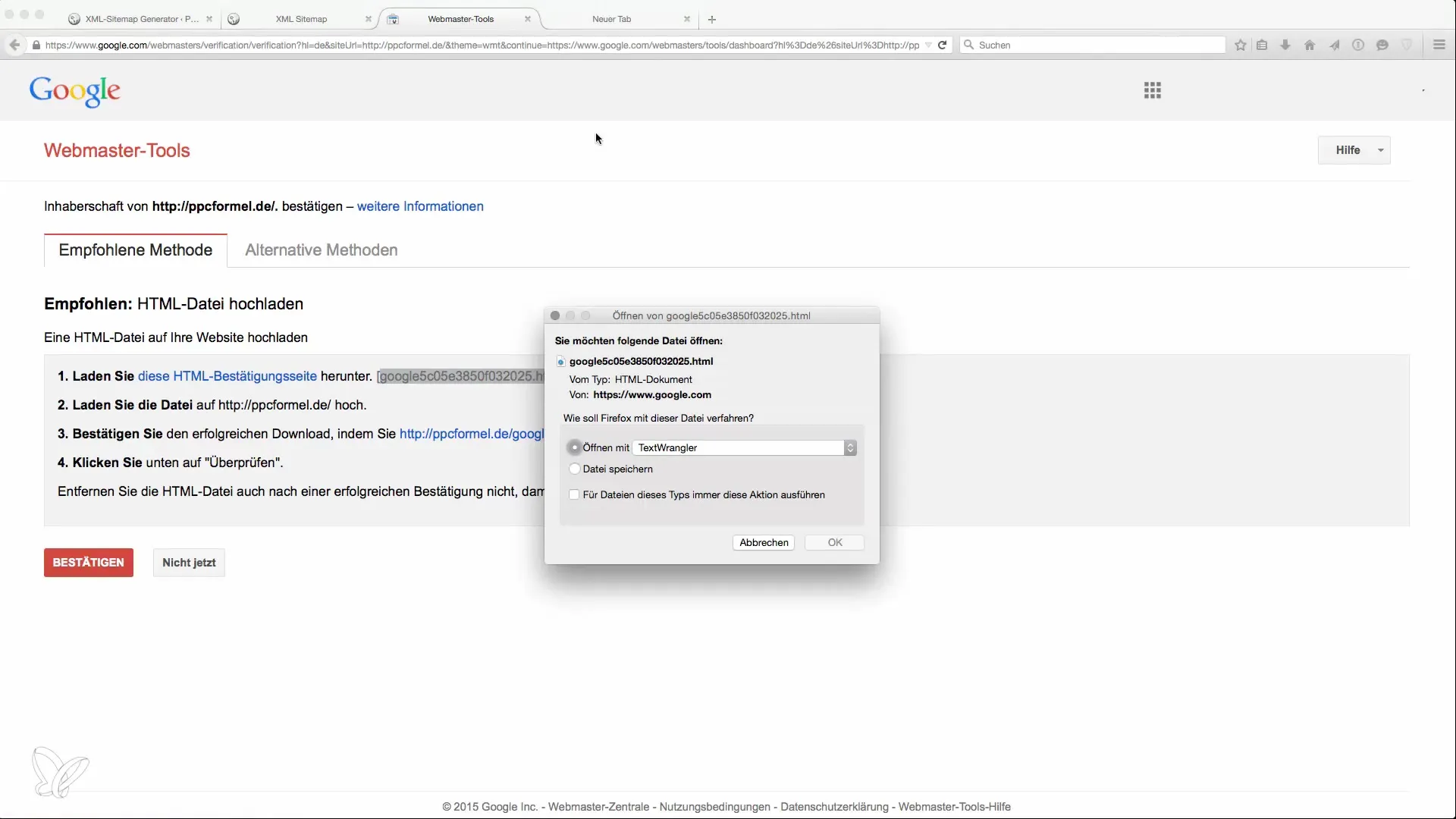
Task: Download diese HTML-Bestätigungsseite link
Action: [227, 376]
